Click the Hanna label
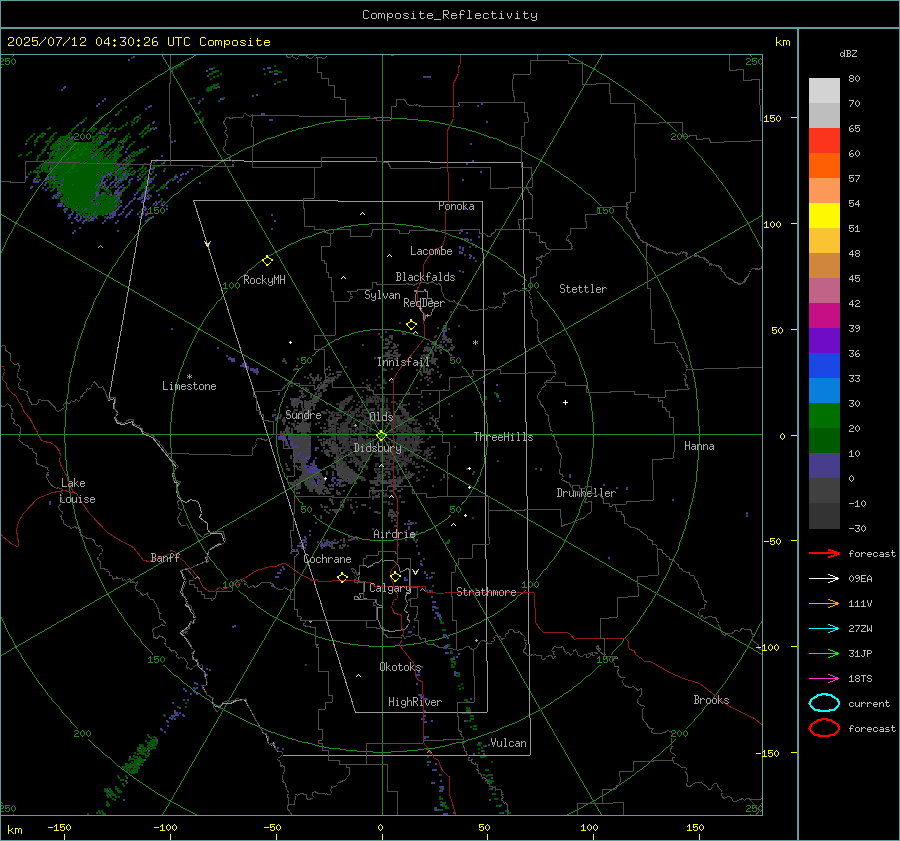Viewport: 900px width, 841px height. [x=699, y=446]
